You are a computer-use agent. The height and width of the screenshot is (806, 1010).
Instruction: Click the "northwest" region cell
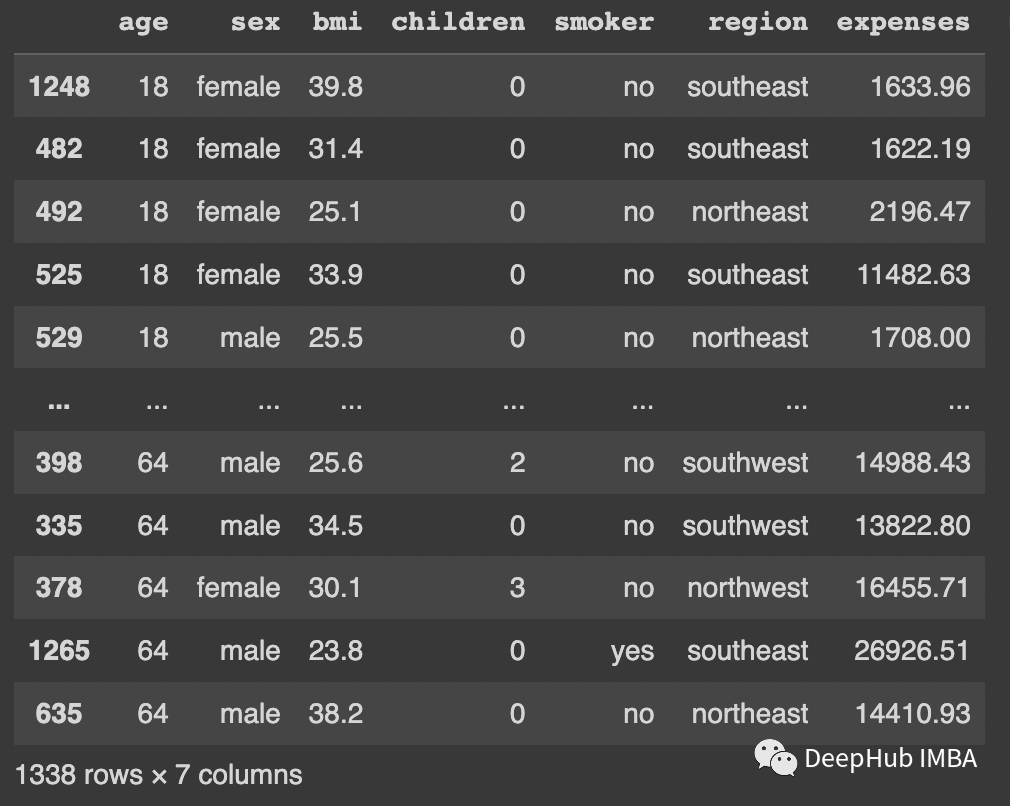(748, 588)
